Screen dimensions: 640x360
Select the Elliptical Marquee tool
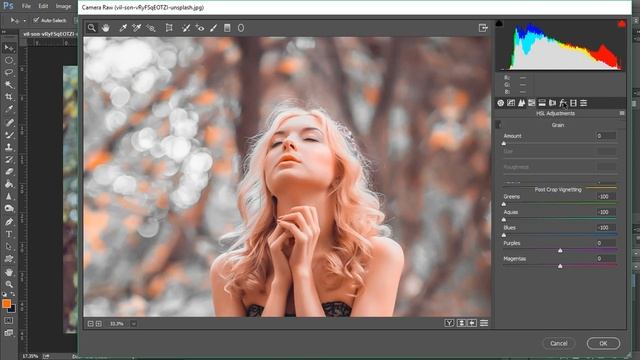point(9,60)
